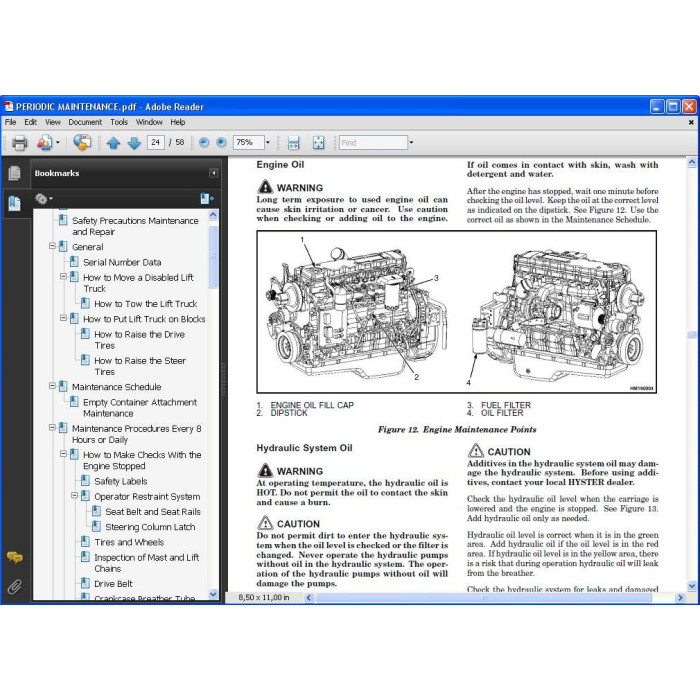The width and height of the screenshot is (700, 700).
Task: Click the document horizontal scroll thumb
Action: (485, 598)
